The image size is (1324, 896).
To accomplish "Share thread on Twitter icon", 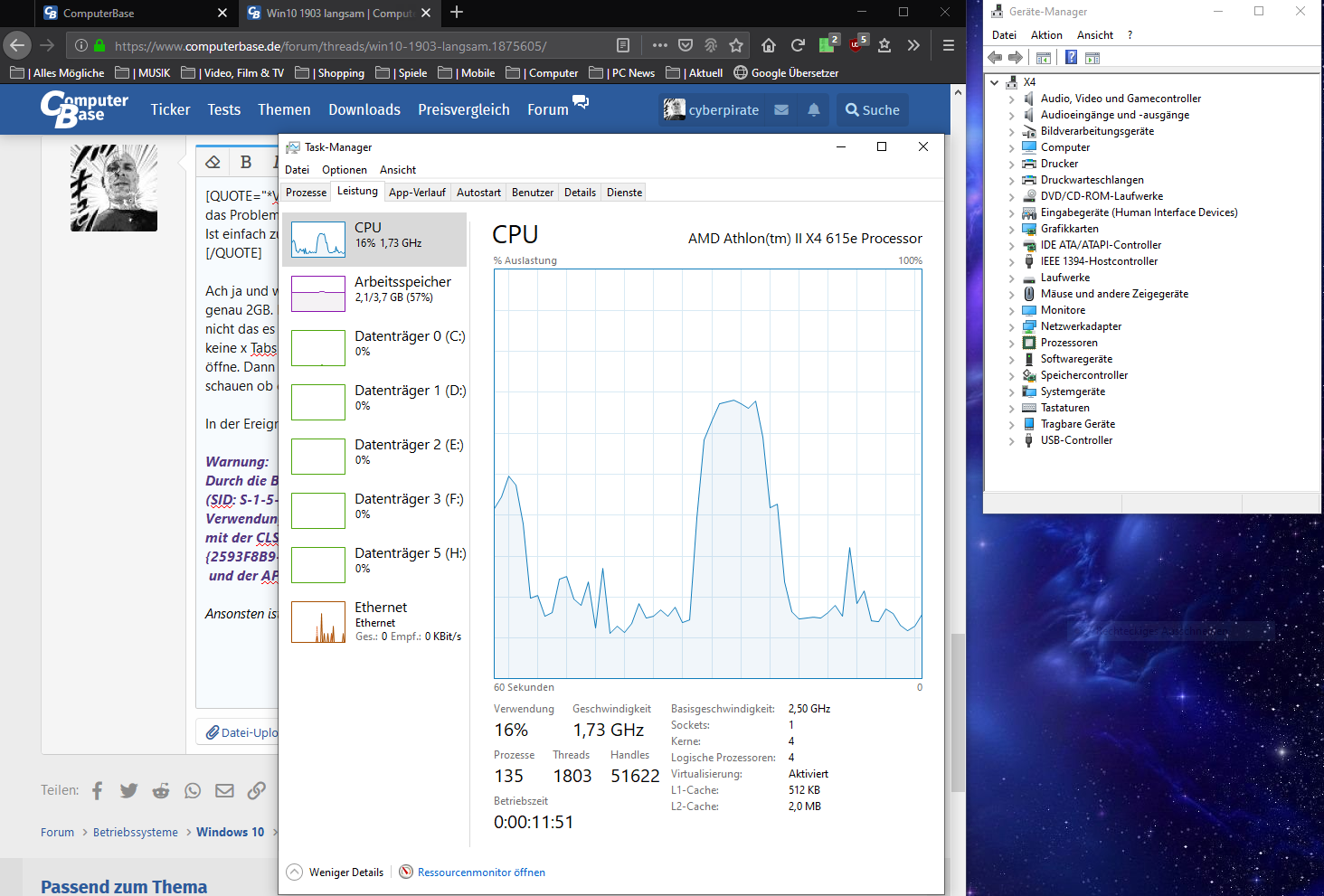I will 129,791.
